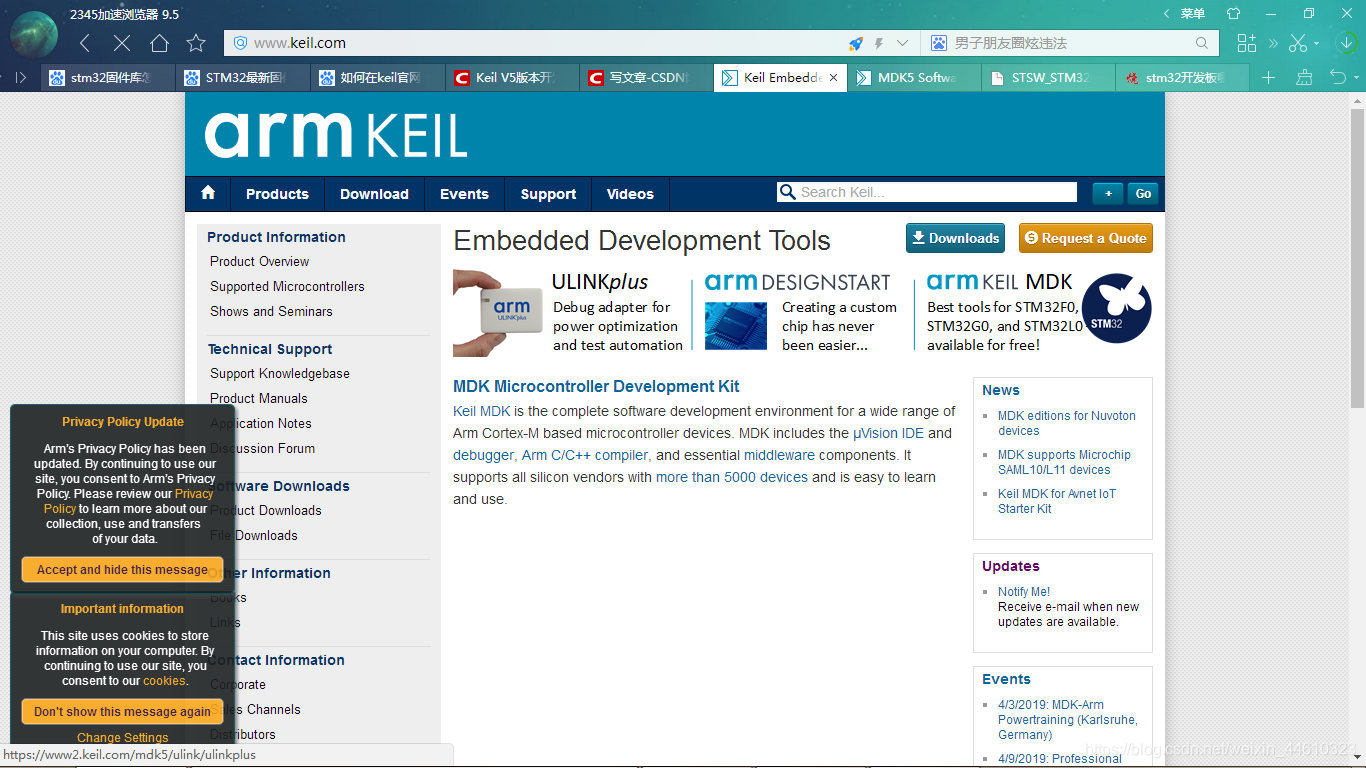Click Don't show this message again button
Screen dimensions: 1366x768
122,712
